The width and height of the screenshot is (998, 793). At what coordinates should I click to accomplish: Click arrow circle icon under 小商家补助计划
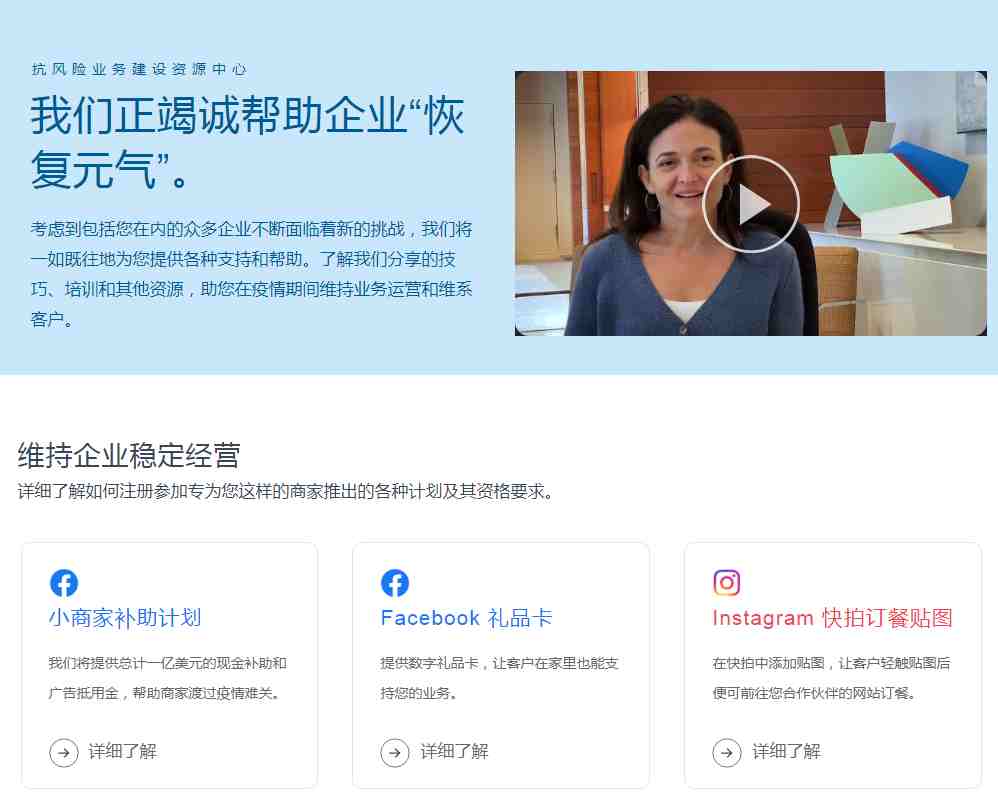point(64,752)
